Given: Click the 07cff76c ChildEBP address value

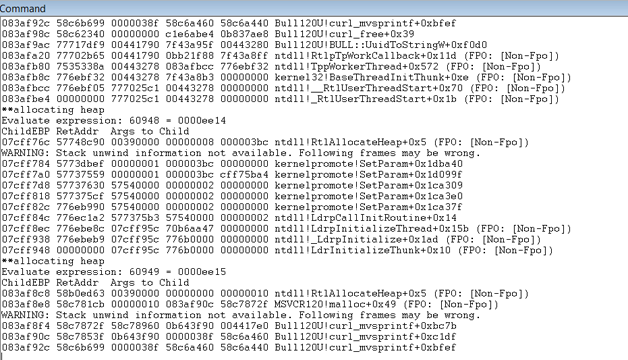Looking at the screenshot, I should pyautogui.click(x=26, y=142).
